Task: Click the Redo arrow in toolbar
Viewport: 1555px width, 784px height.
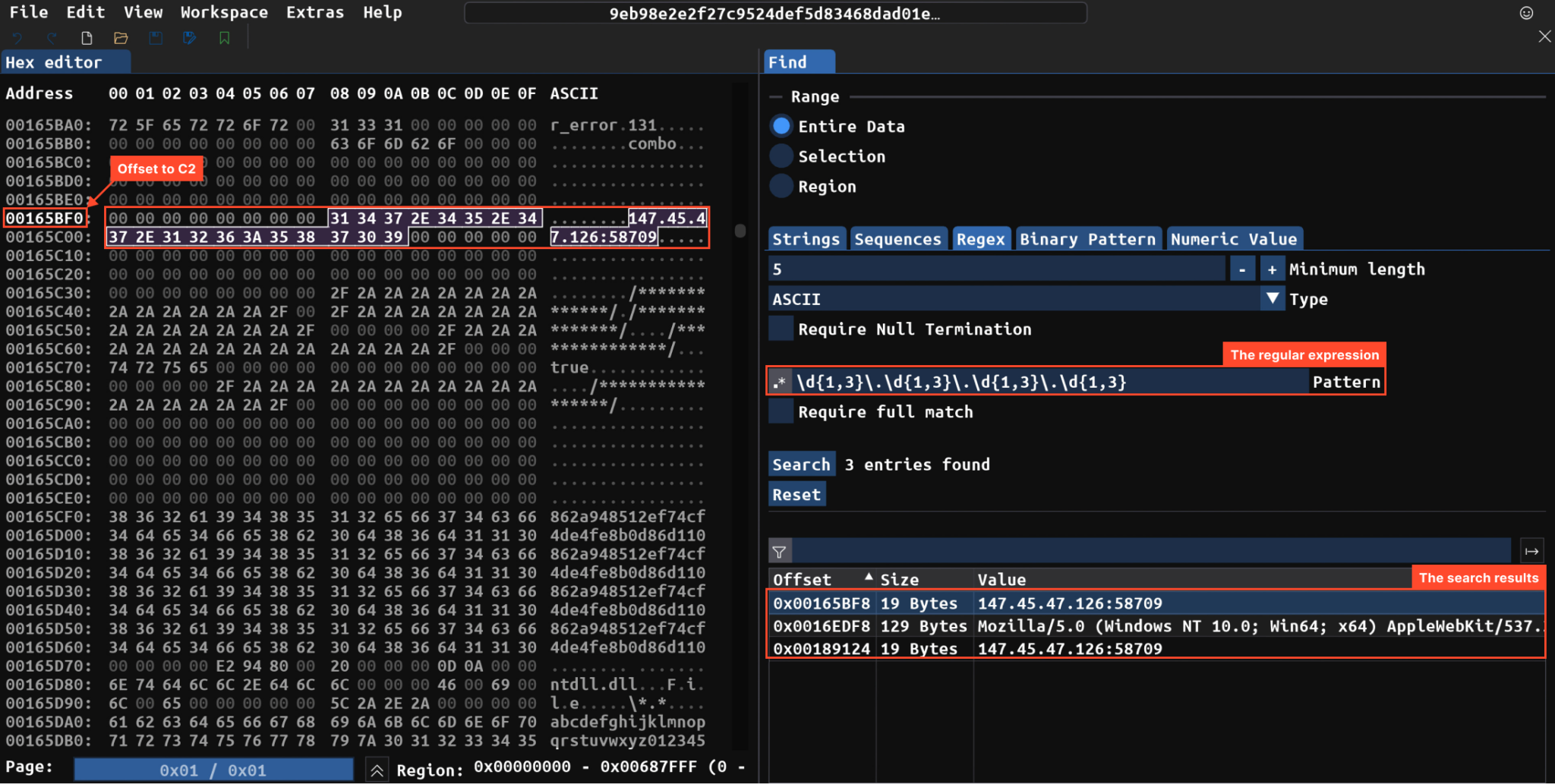Action: tap(52, 38)
